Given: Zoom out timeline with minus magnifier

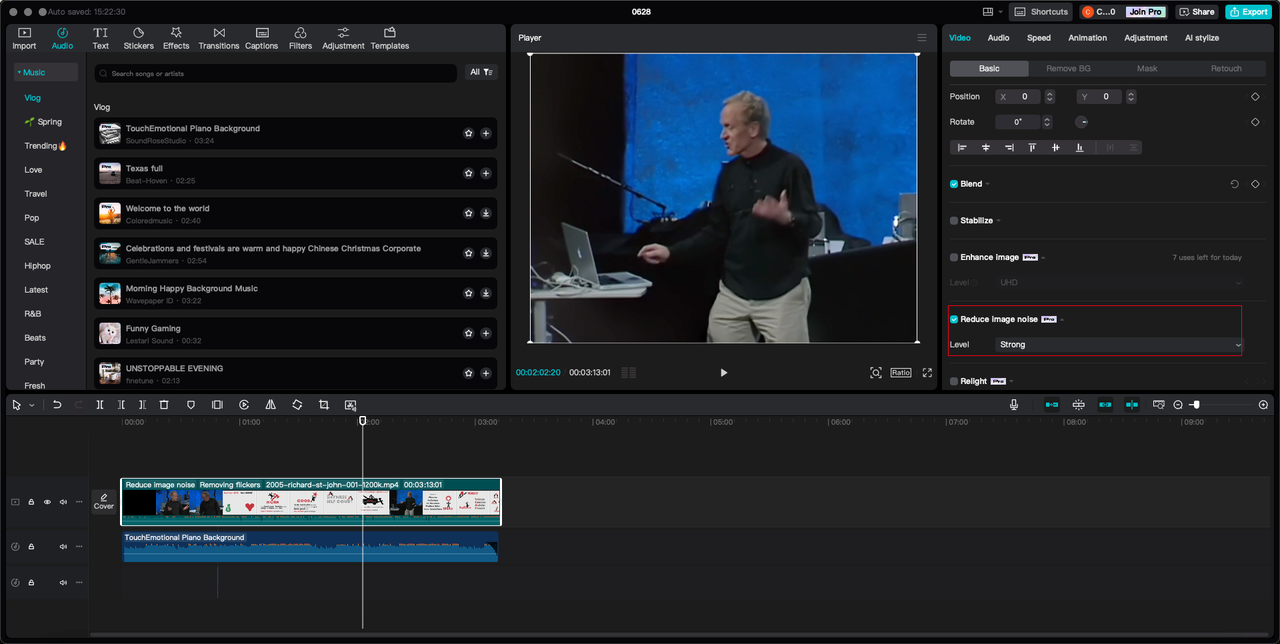Looking at the screenshot, I should [1178, 405].
